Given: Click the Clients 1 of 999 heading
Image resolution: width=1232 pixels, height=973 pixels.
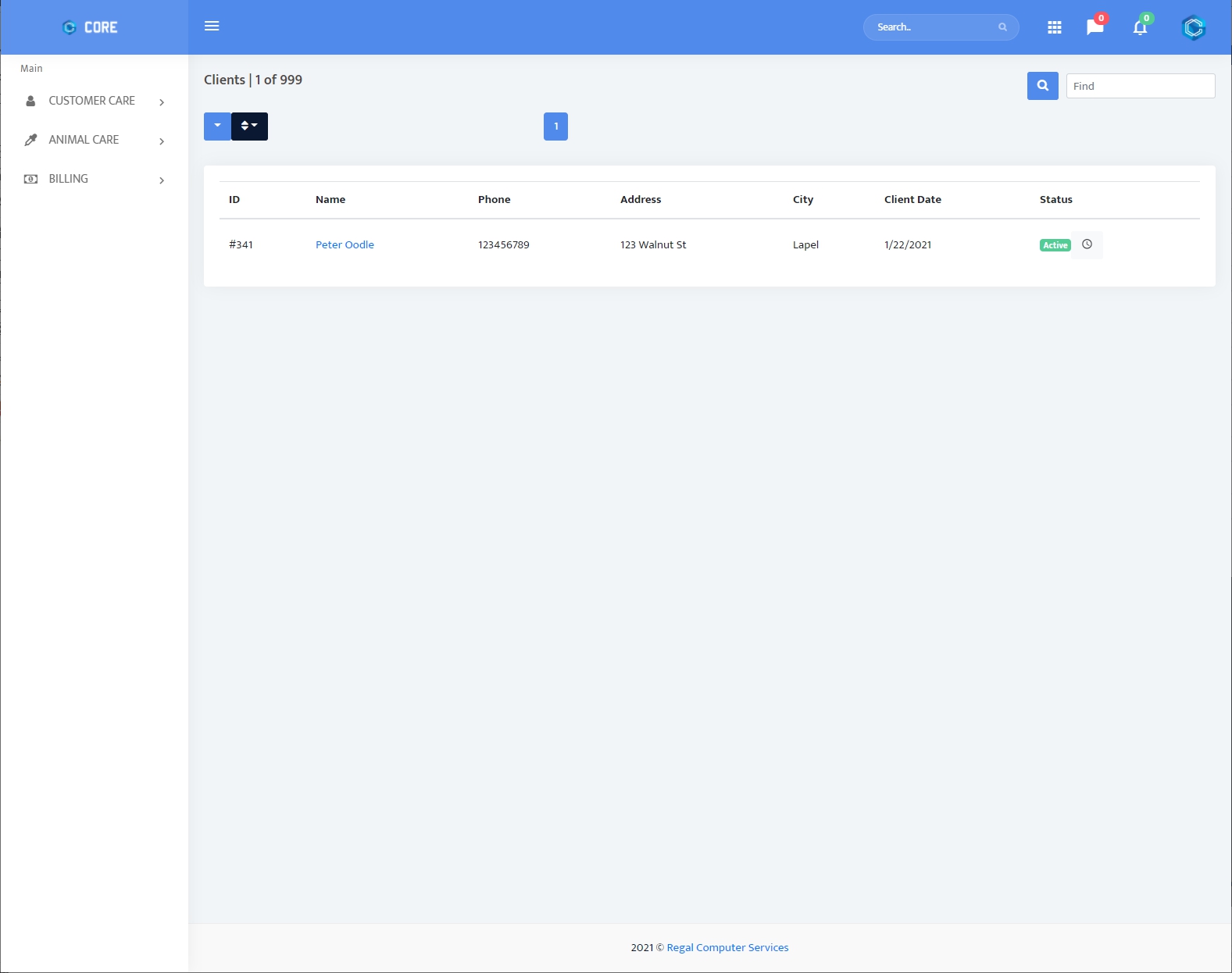Looking at the screenshot, I should (253, 80).
